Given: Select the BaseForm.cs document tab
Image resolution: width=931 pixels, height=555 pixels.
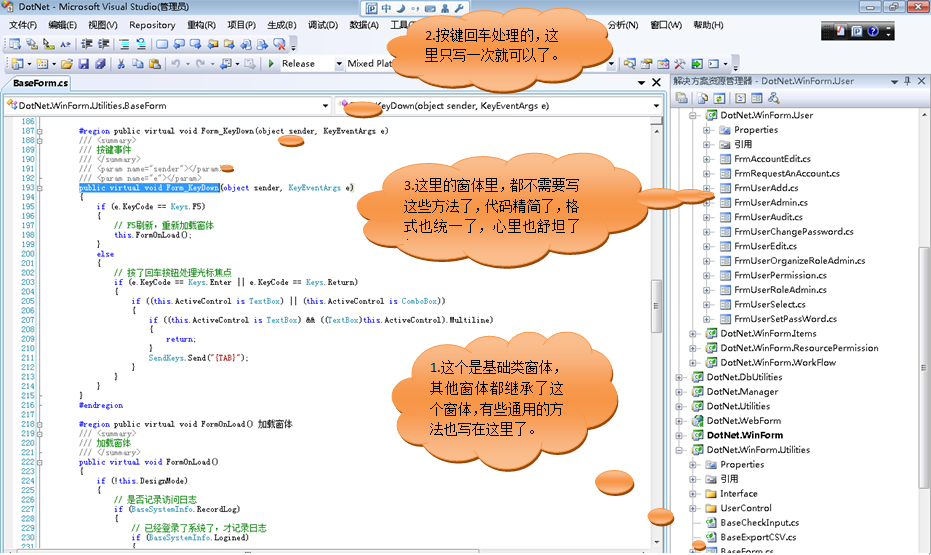Looking at the screenshot, I should [40, 83].
